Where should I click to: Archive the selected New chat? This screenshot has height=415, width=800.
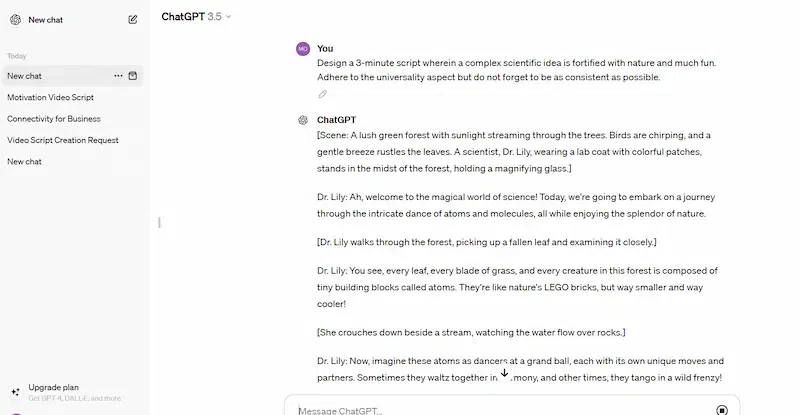[x=133, y=76]
